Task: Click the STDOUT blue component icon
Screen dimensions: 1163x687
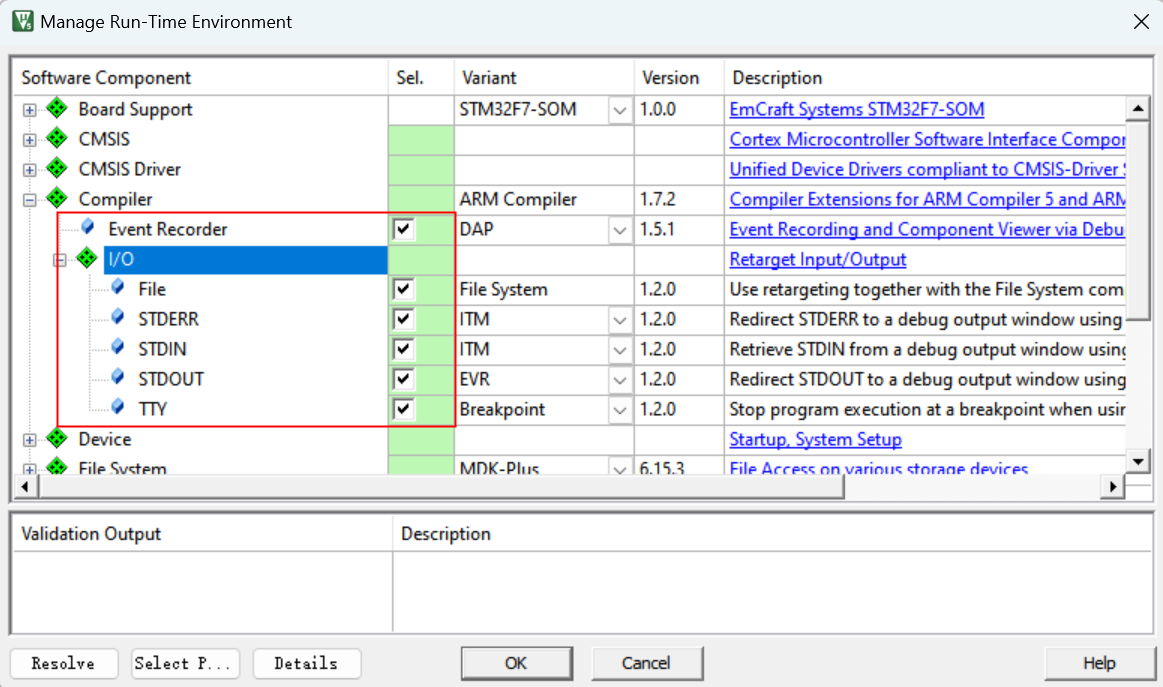Action: pyautogui.click(x=118, y=378)
